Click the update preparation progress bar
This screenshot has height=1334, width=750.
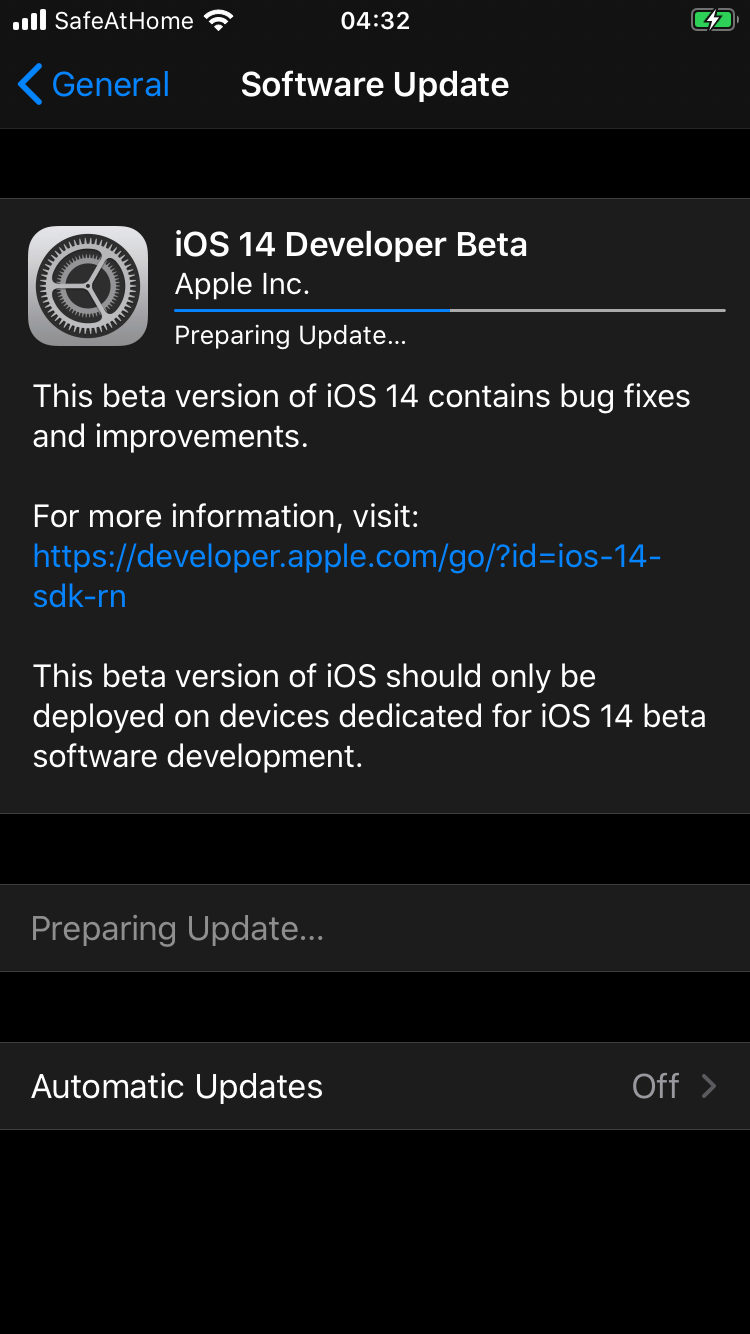449,311
